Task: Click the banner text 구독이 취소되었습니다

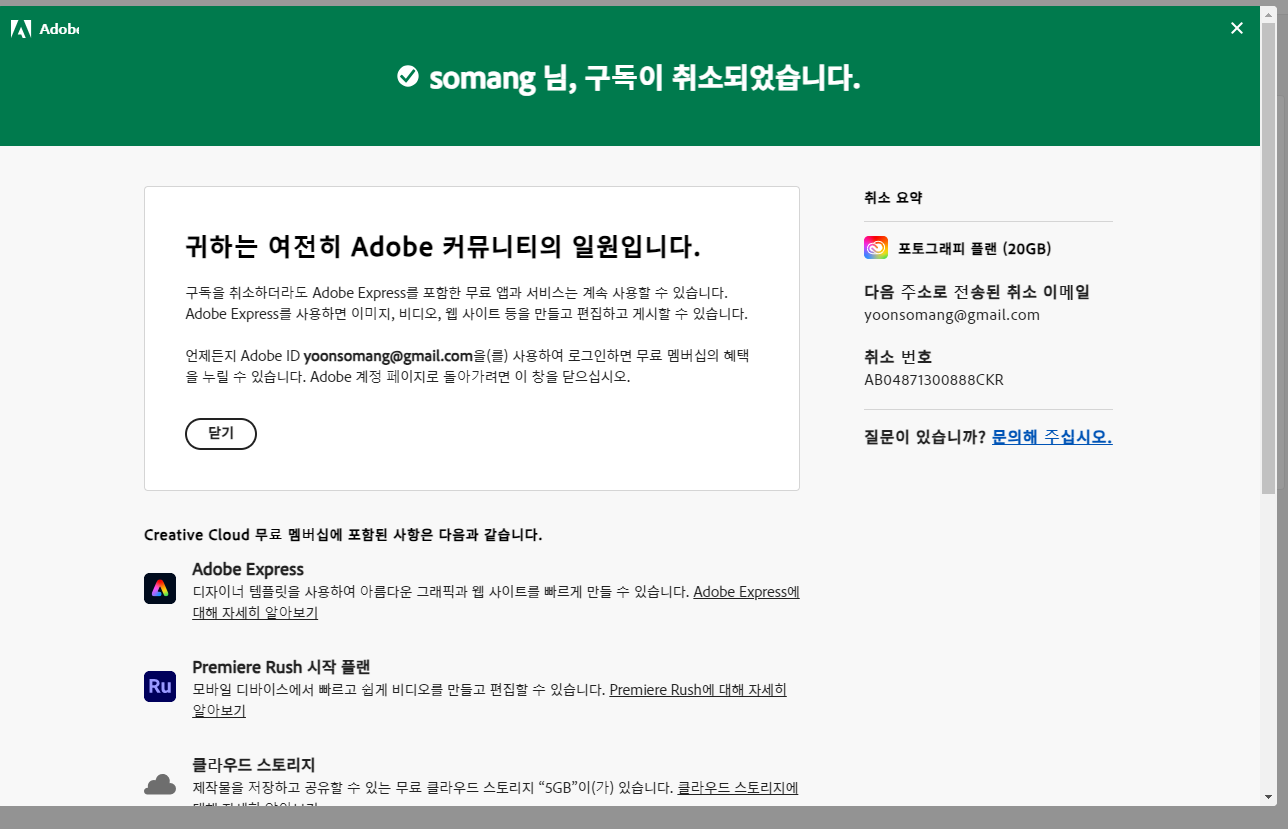Action: click(722, 77)
